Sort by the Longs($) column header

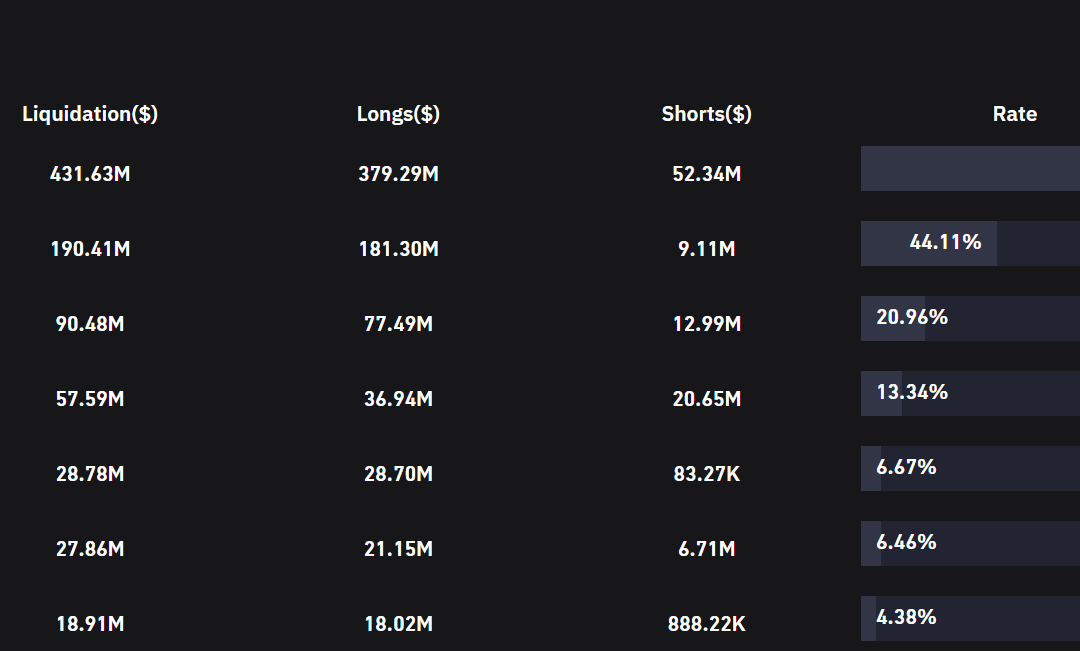(x=398, y=114)
